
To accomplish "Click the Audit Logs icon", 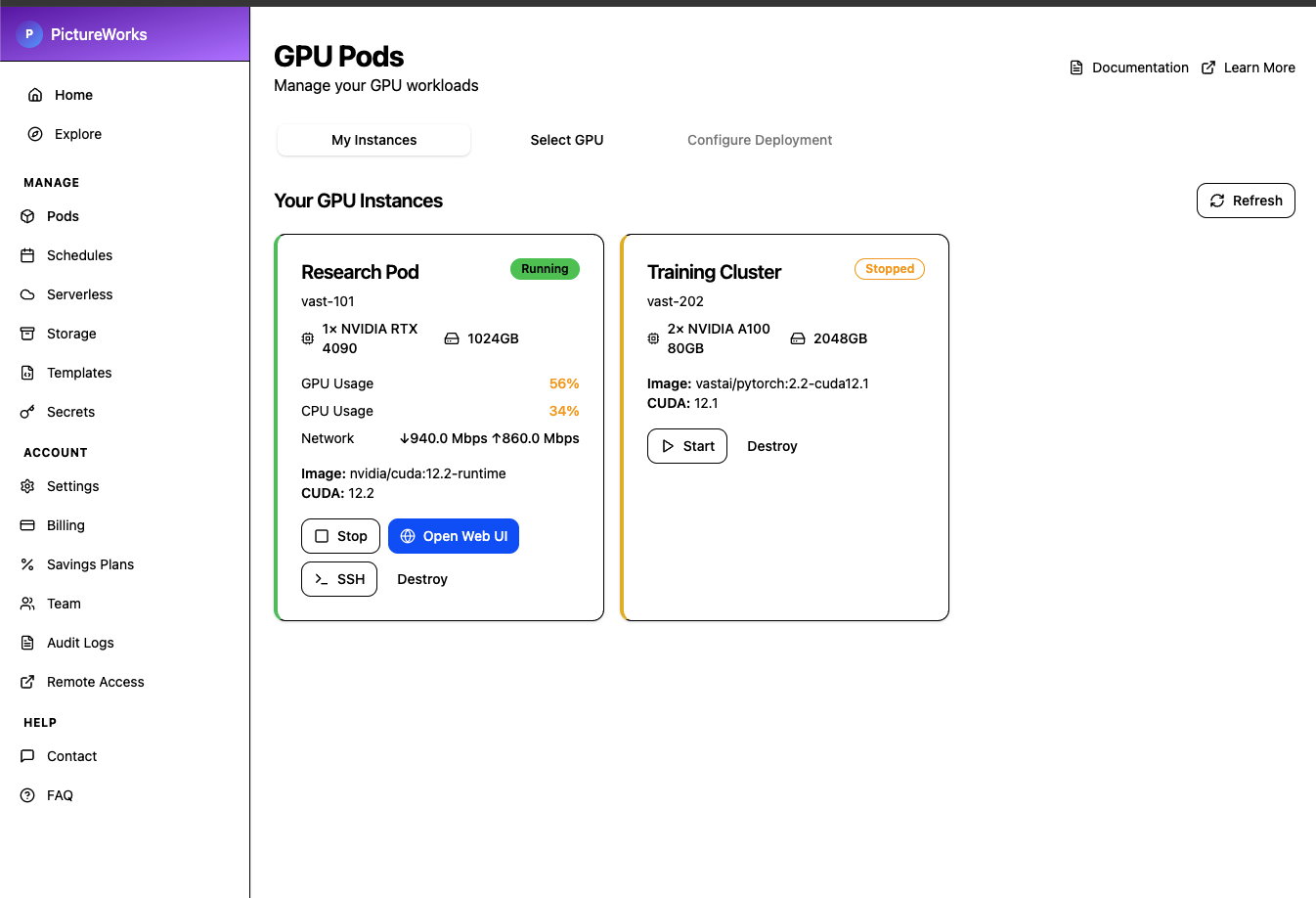I will tap(27, 643).
